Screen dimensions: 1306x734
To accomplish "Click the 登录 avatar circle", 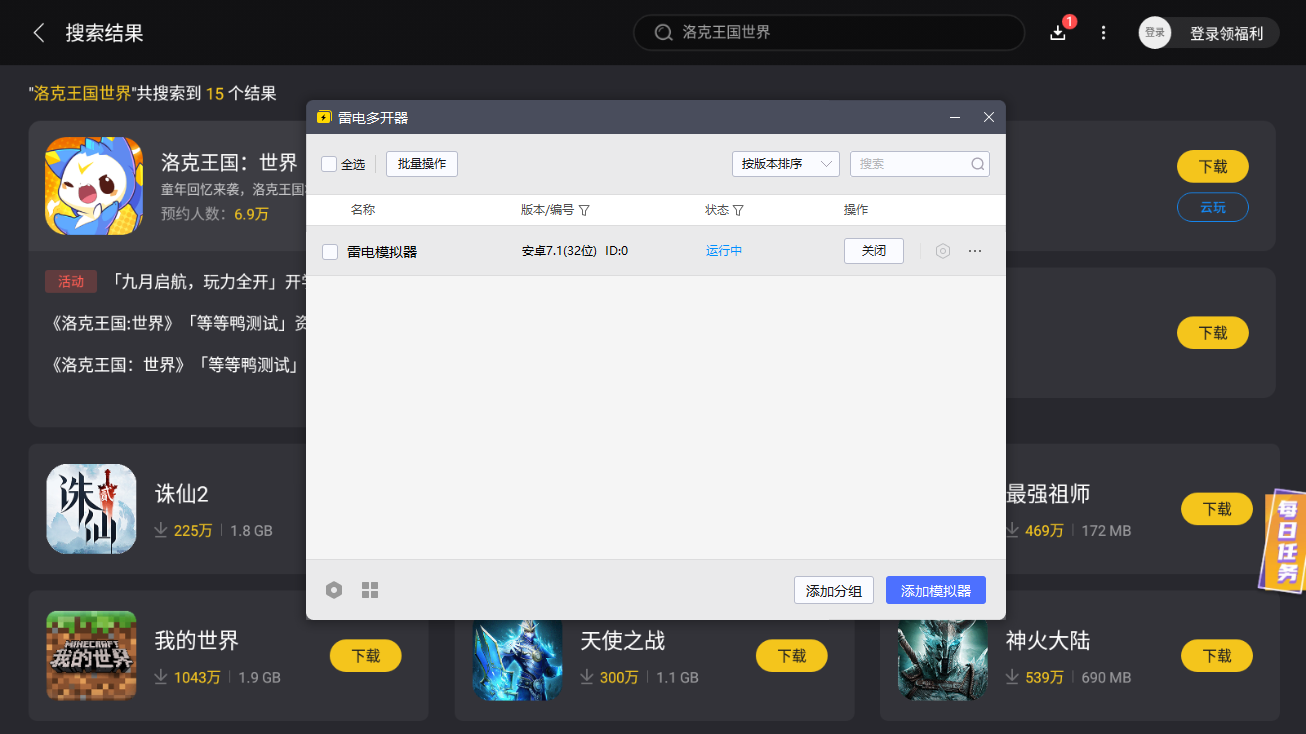I will click(1155, 33).
